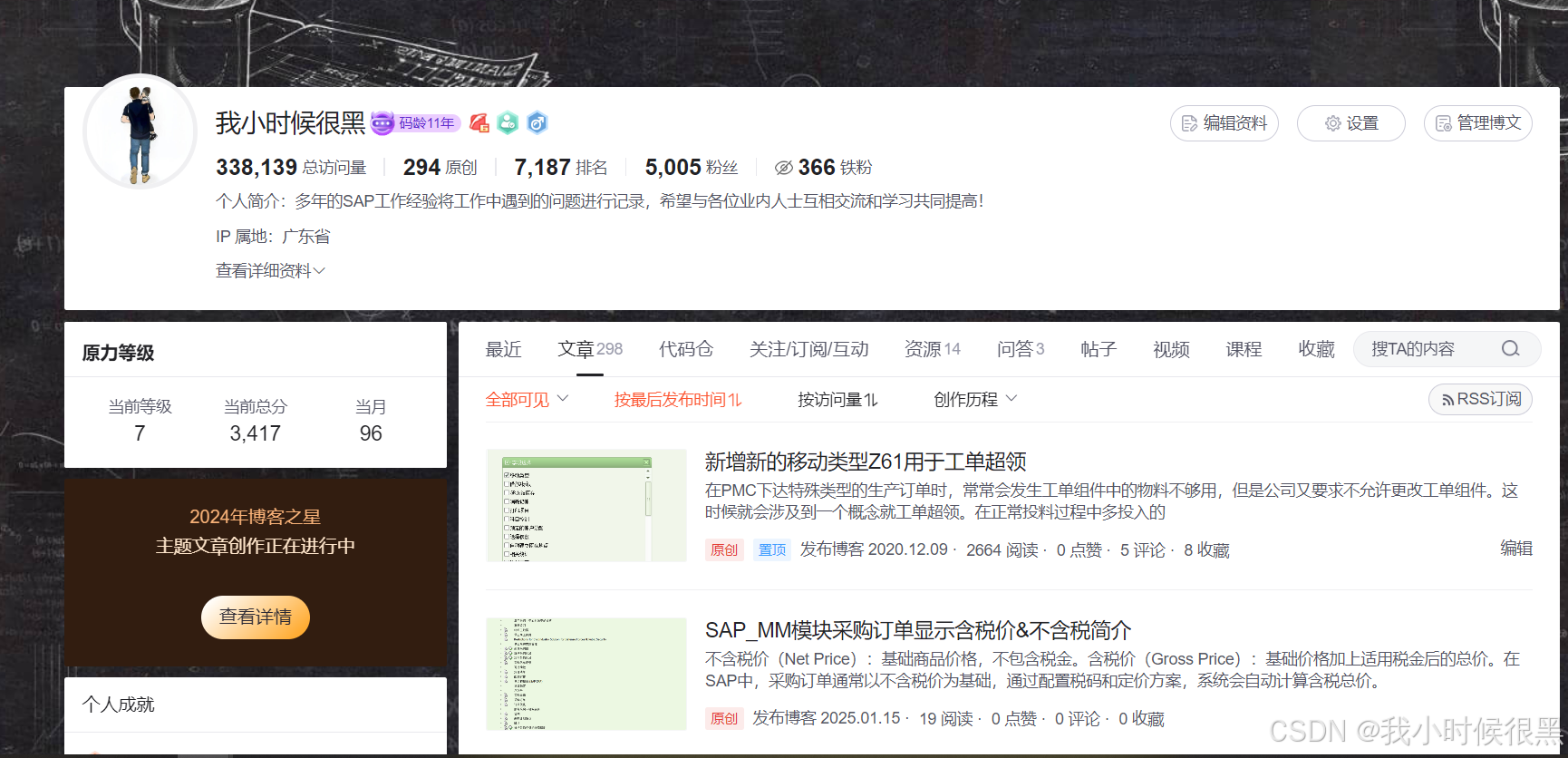Click 发布博客 2025.01.15 date
The width and height of the screenshot is (1568, 758).
(x=827, y=718)
